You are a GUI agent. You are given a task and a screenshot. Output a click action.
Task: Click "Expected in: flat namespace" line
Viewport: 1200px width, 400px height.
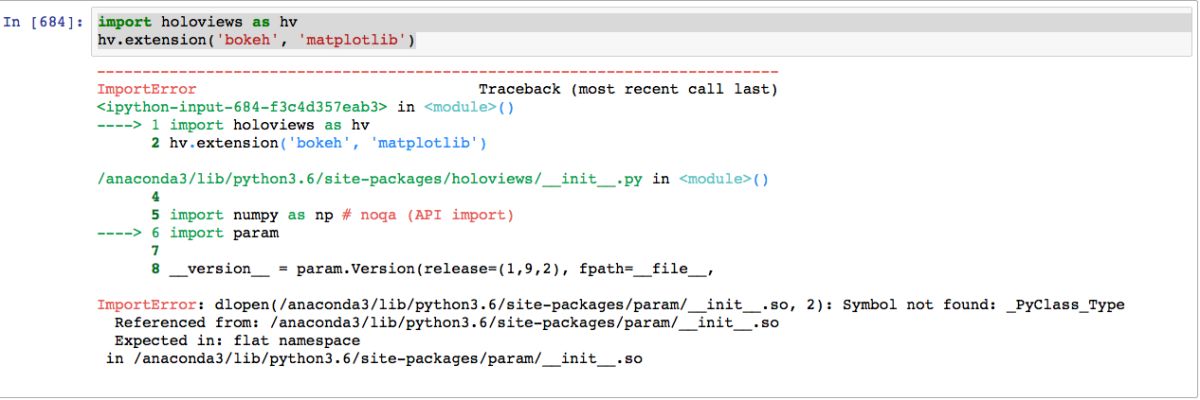[237, 341]
